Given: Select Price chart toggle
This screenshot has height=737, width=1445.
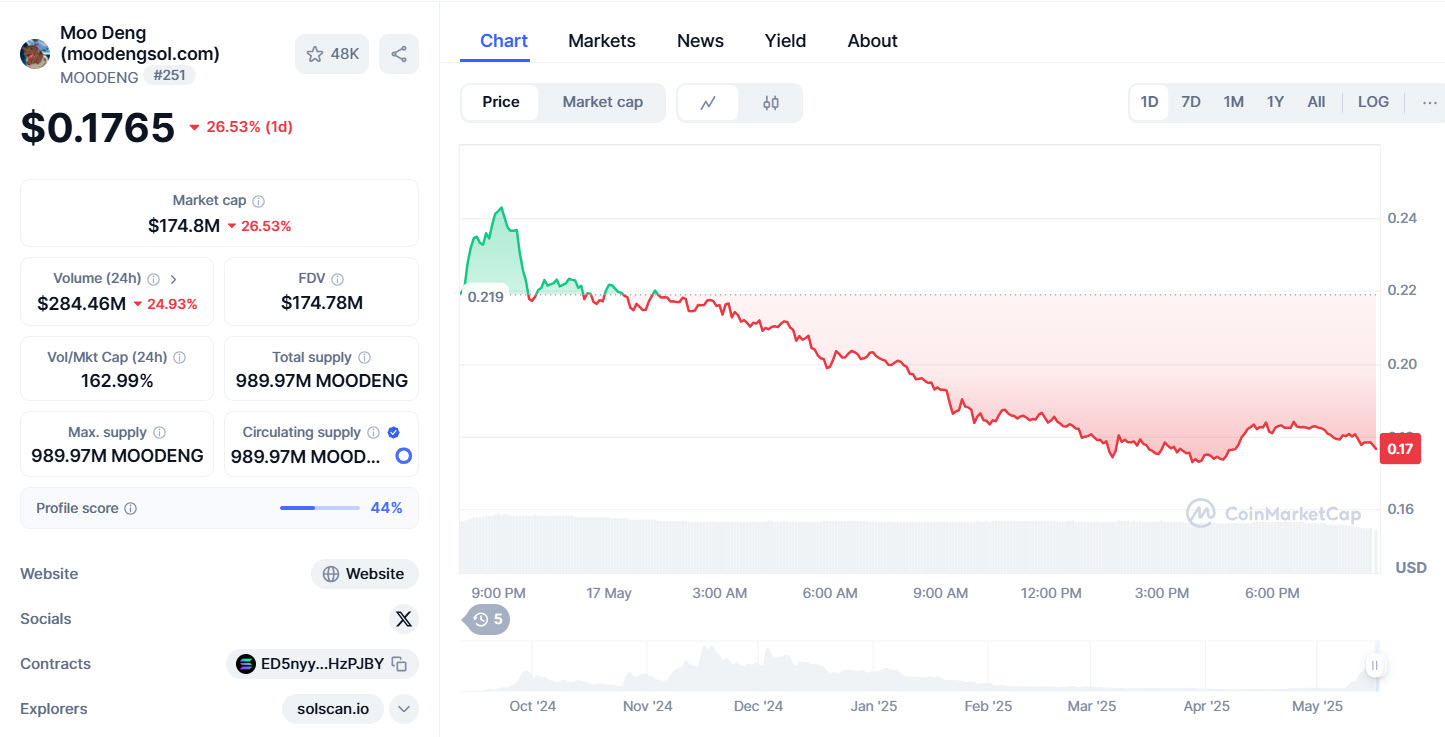Looking at the screenshot, I should coord(500,103).
